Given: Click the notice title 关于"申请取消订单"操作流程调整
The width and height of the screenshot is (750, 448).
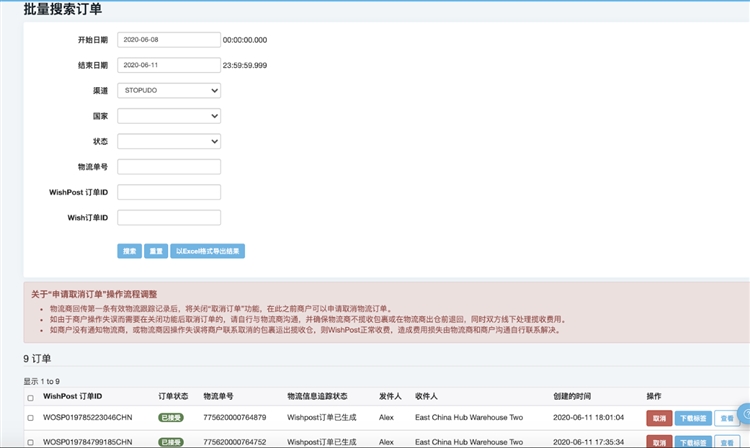Looking at the screenshot, I should pos(94,295).
